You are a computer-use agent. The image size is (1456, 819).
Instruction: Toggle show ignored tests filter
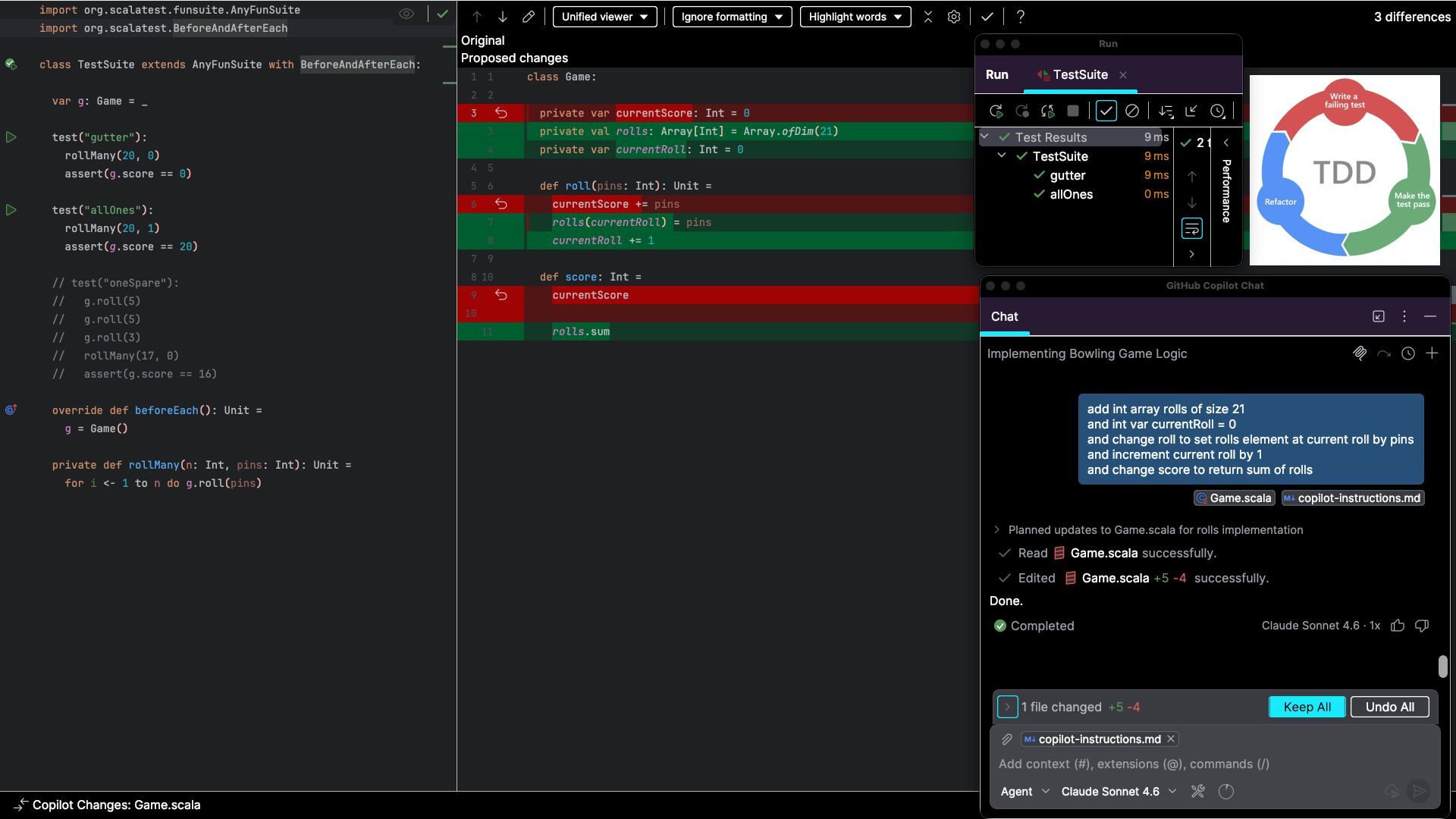point(1131,111)
